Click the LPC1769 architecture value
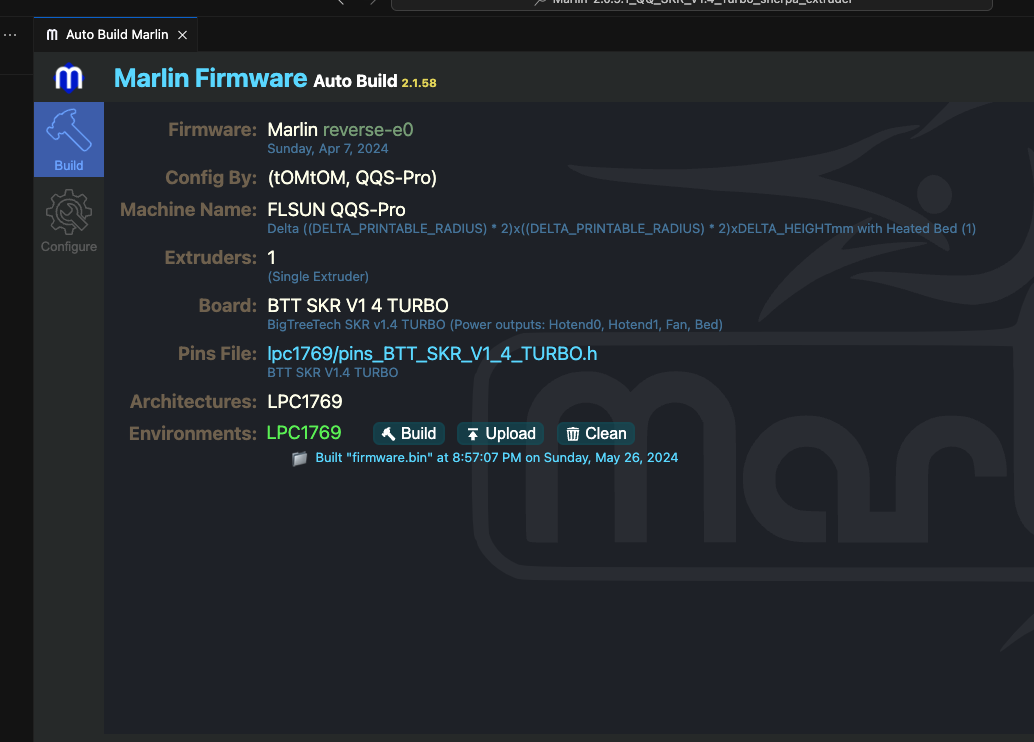Image resolution: width=1034 pixels, height=742 pixels. coord(305,402)
